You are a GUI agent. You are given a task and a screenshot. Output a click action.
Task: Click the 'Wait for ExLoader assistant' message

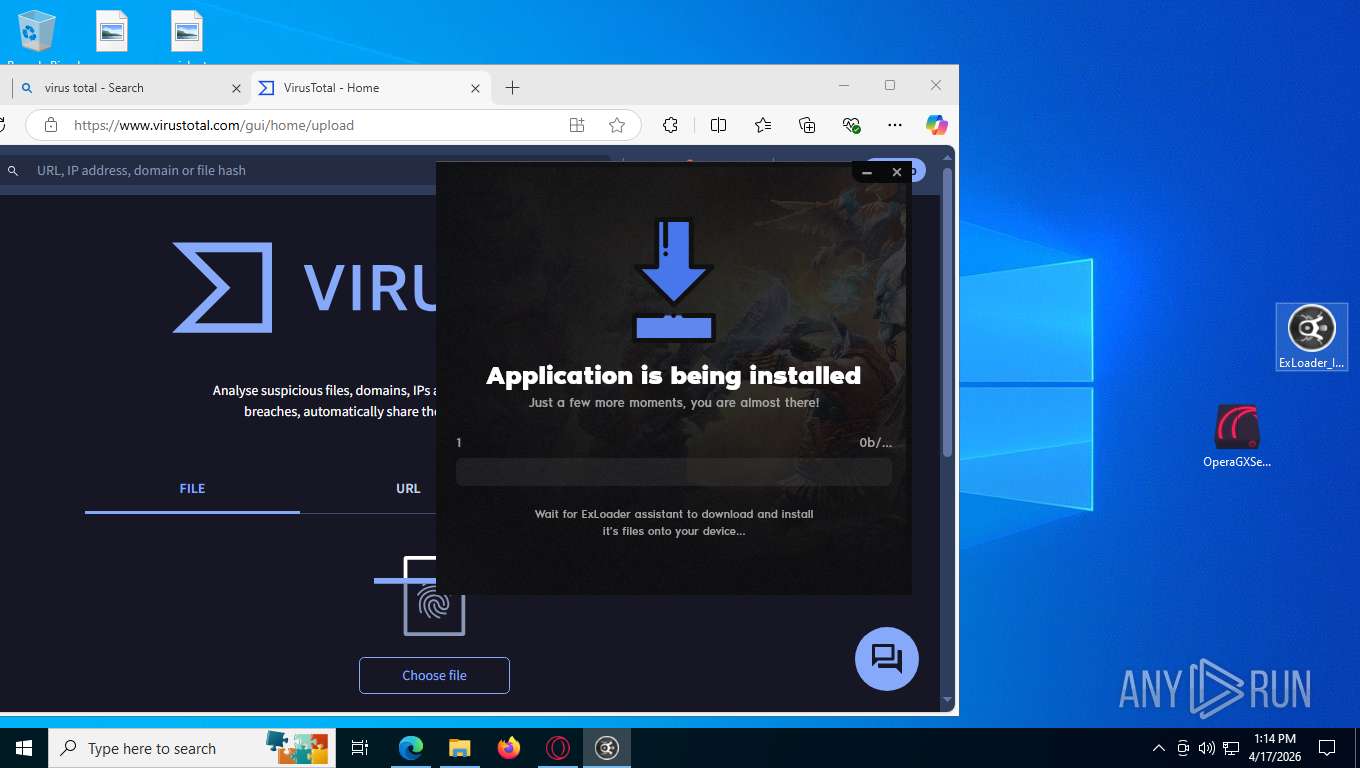(674, 522)
